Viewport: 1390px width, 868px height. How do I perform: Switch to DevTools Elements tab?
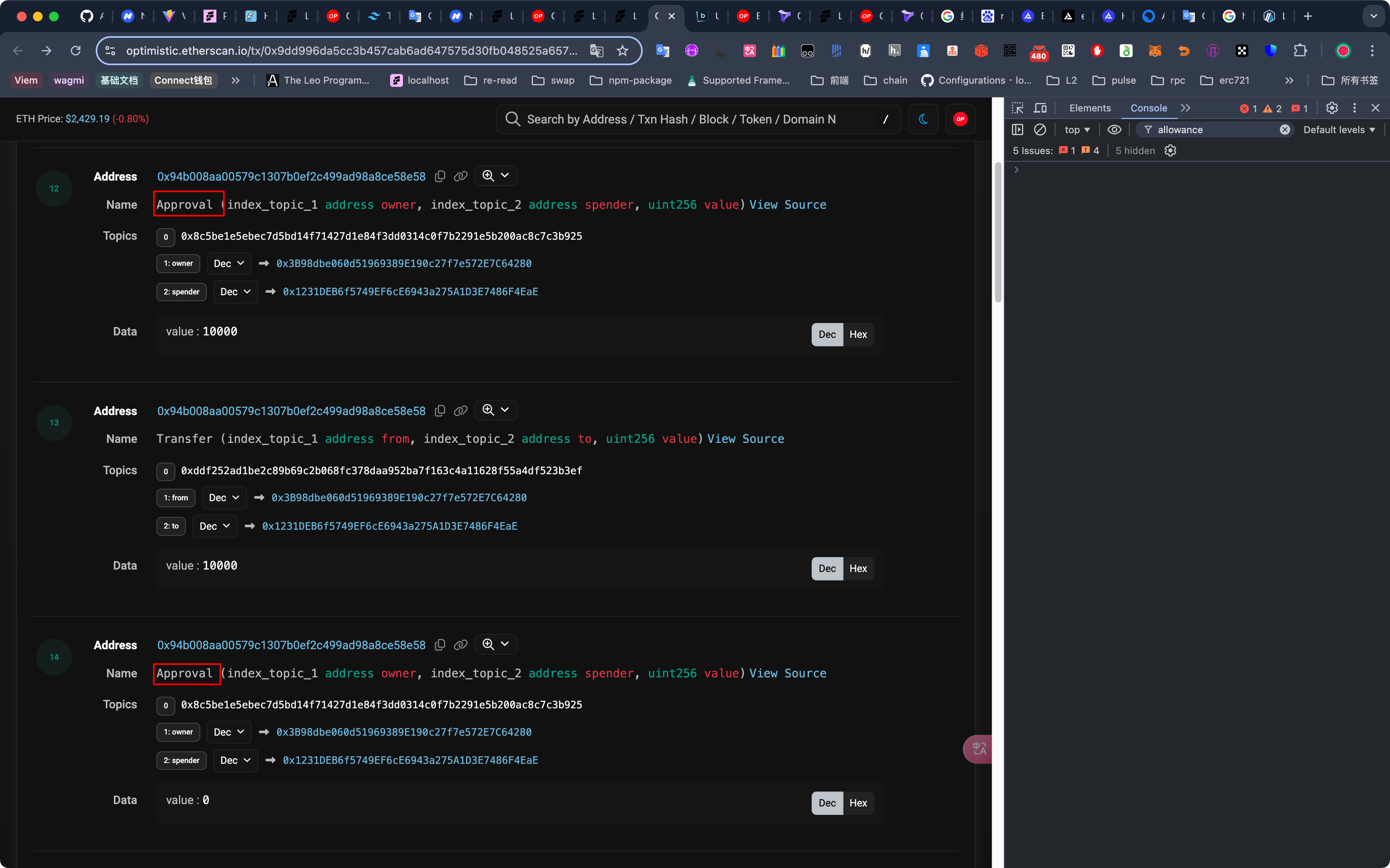coord(1090,108)
